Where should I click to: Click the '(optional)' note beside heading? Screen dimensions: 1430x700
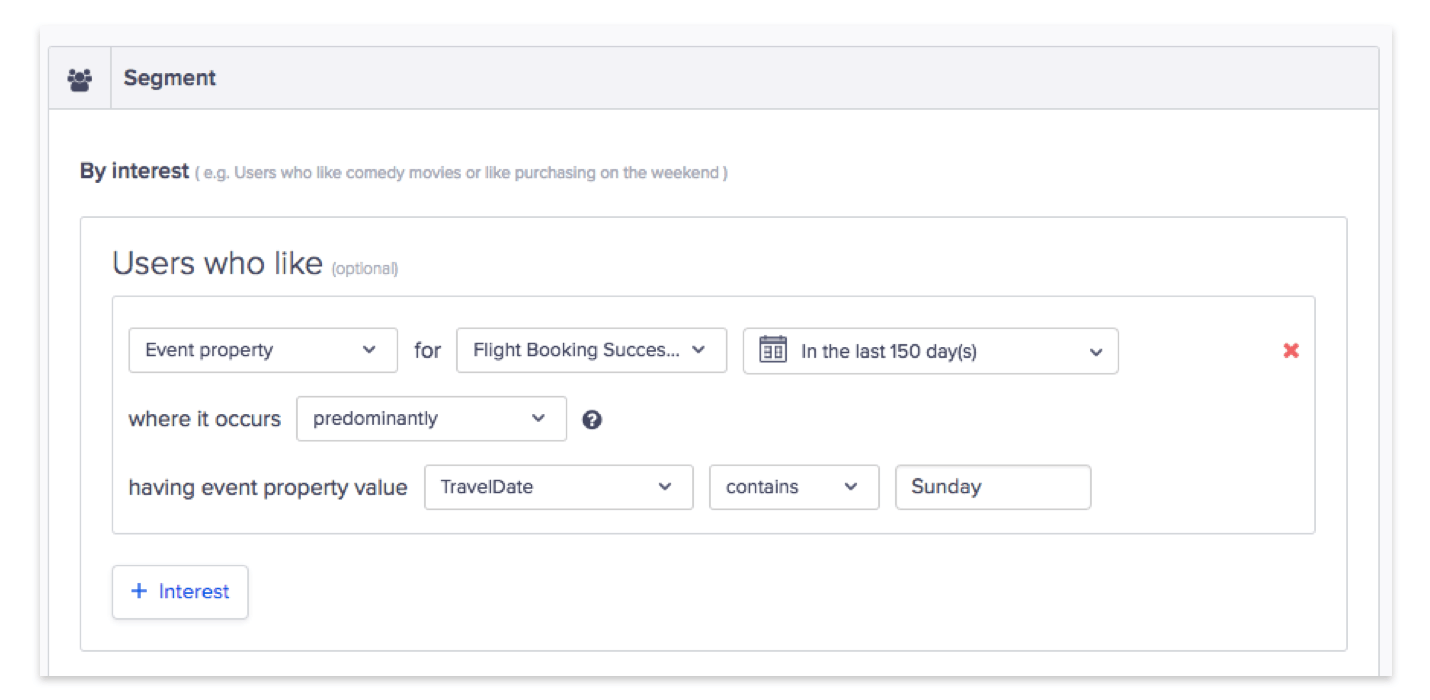365,269
